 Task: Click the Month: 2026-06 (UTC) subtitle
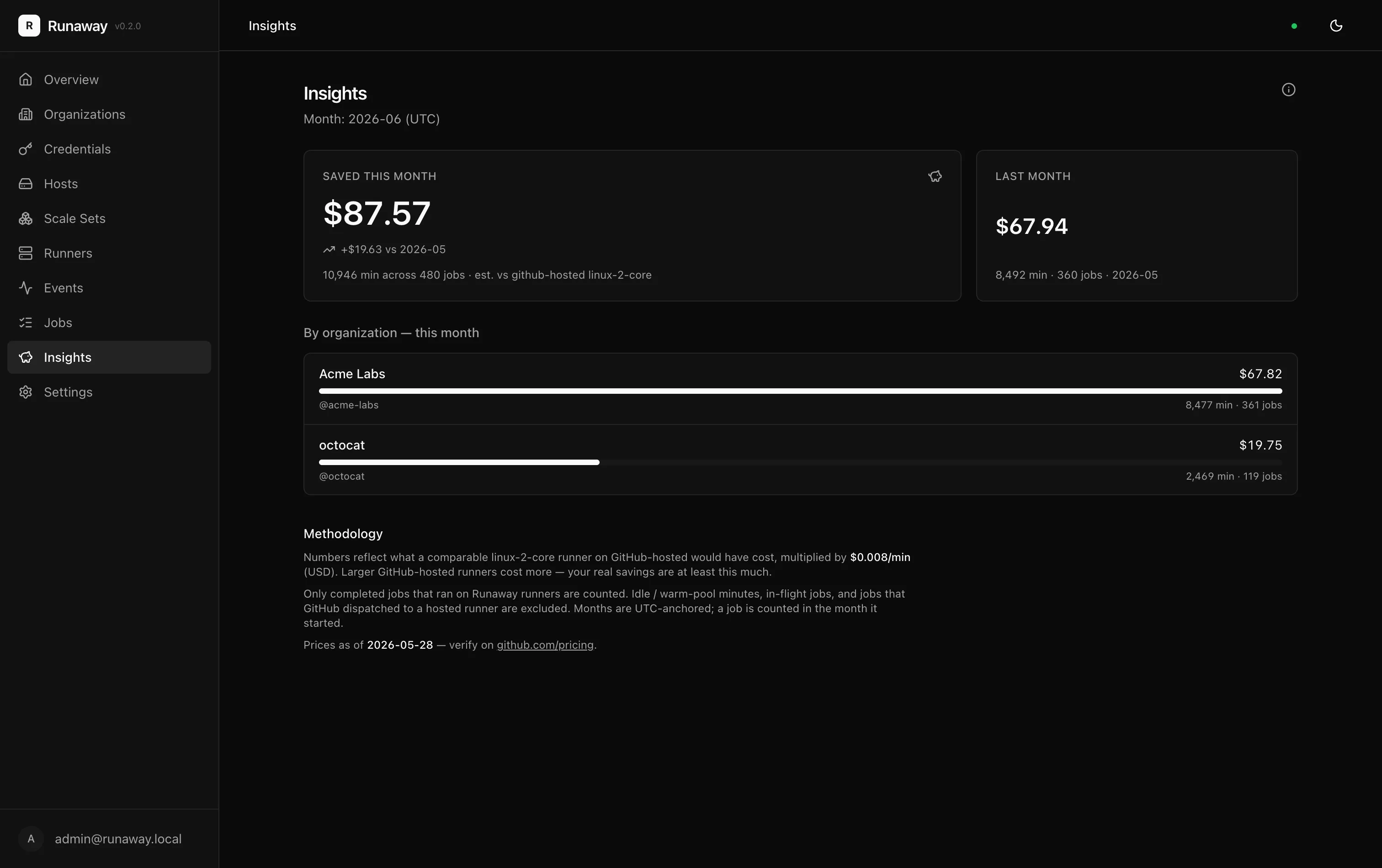pos(372,119)
